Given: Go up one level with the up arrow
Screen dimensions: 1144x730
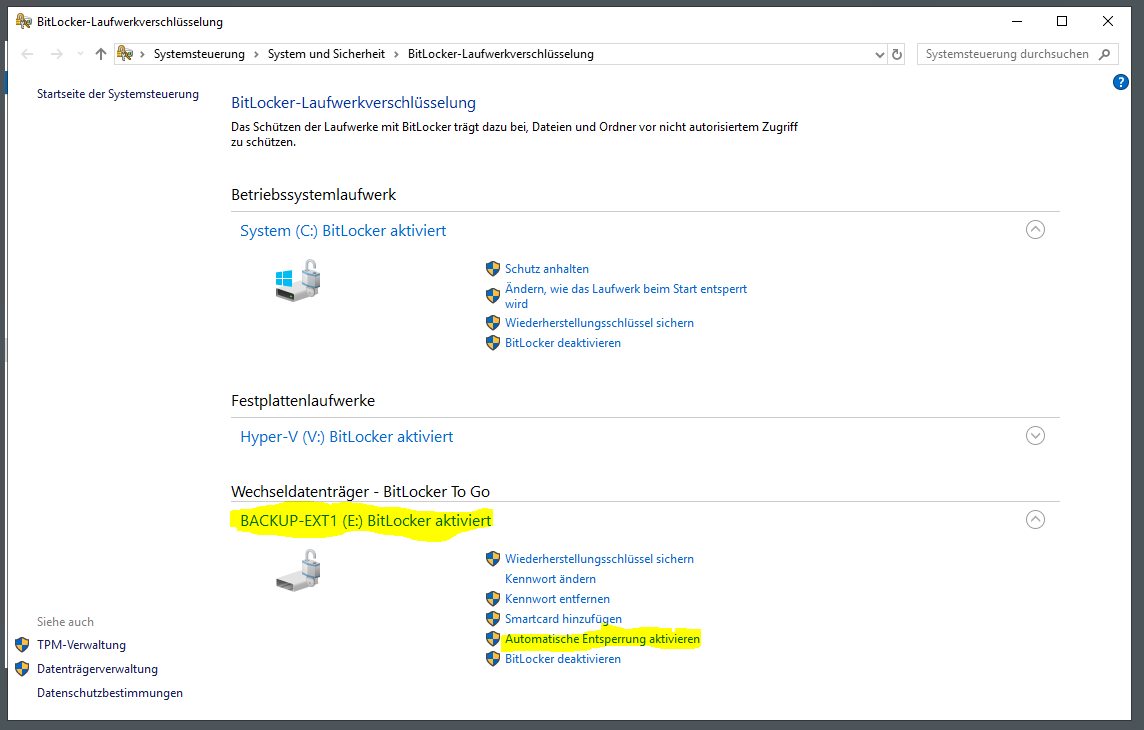Looking at the screenshot, I should [x=101, y=54].
